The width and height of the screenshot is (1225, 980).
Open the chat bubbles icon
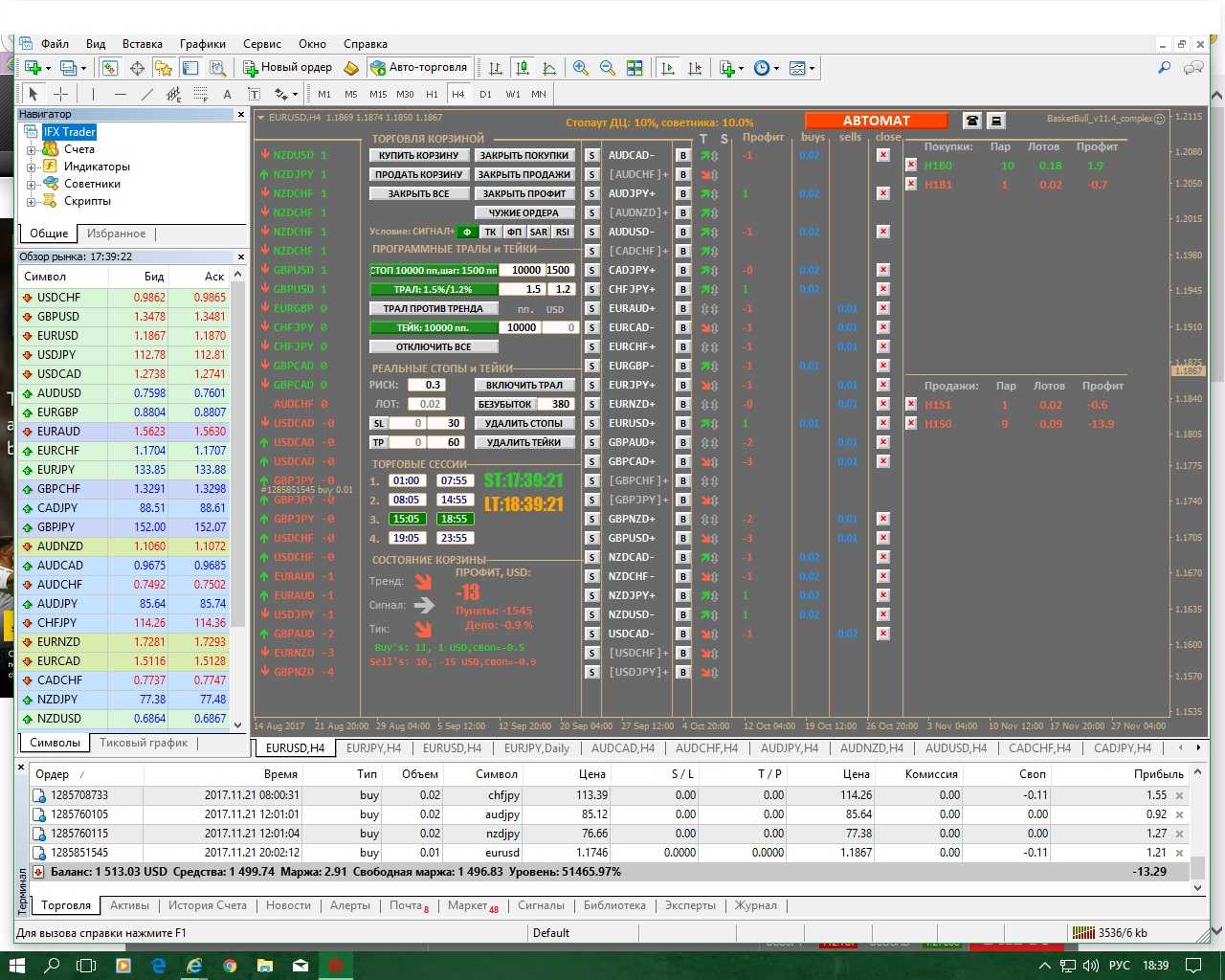point(1193,68)
